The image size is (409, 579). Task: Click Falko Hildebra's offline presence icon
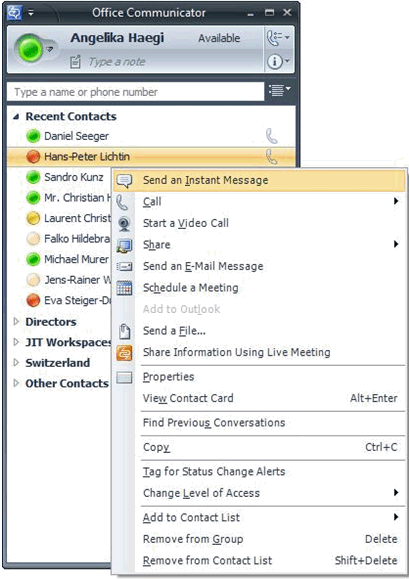(33, 239)
